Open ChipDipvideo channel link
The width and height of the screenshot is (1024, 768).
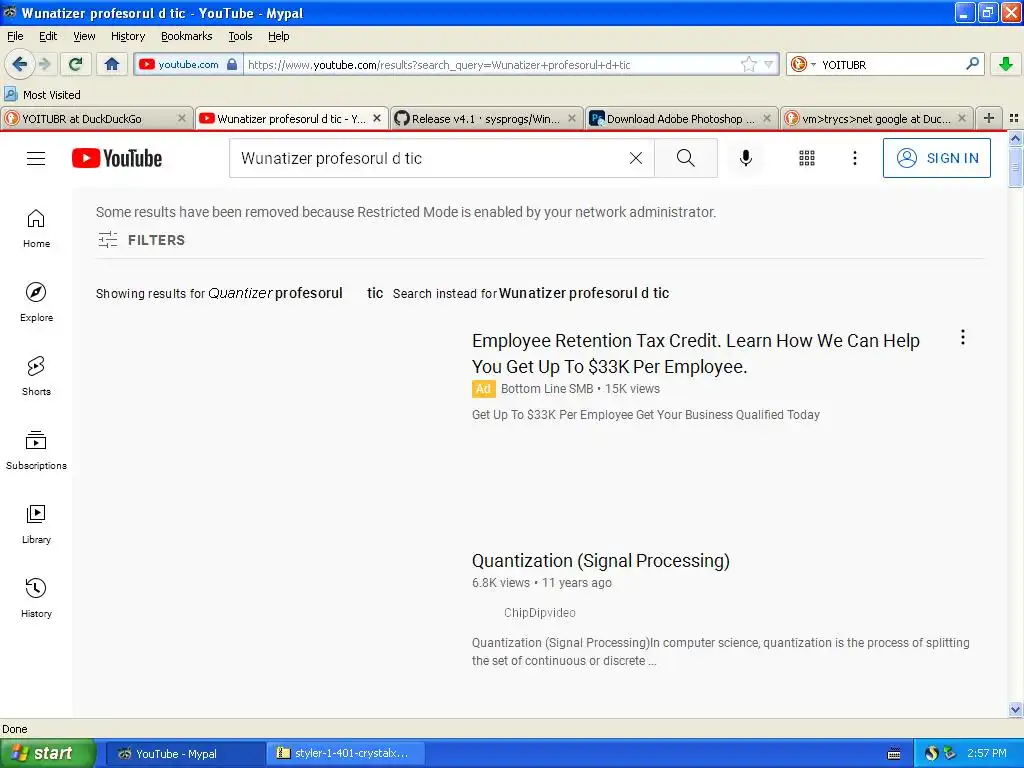click(x=539, y=613)
